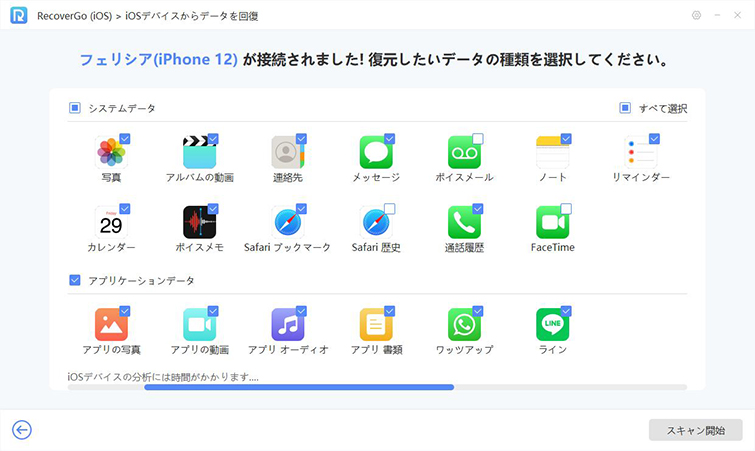The height and width of the screenshot is (451, 755).
Task: Select the ノート notes icon
Action: click(x=552, y=152)
